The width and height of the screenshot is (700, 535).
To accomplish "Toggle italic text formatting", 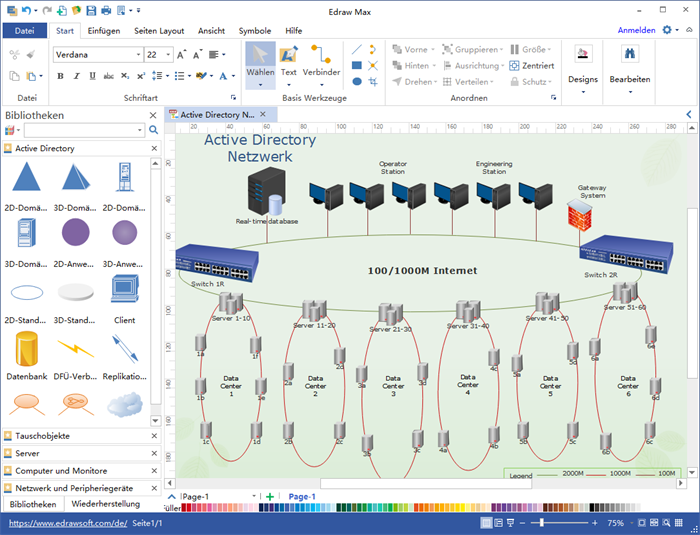I will pos(75,76).
